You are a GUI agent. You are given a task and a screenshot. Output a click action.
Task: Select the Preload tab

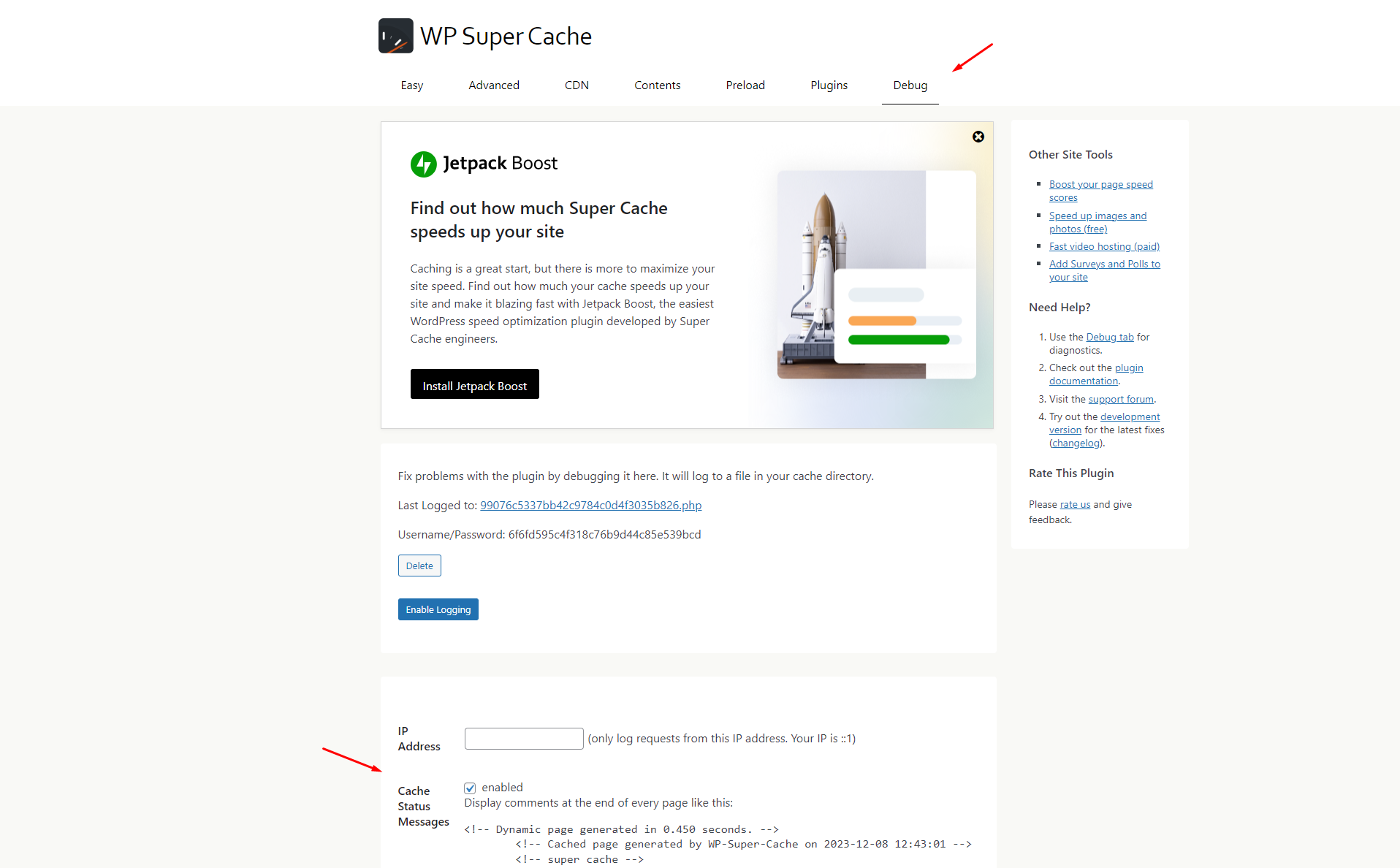[745, 85]
